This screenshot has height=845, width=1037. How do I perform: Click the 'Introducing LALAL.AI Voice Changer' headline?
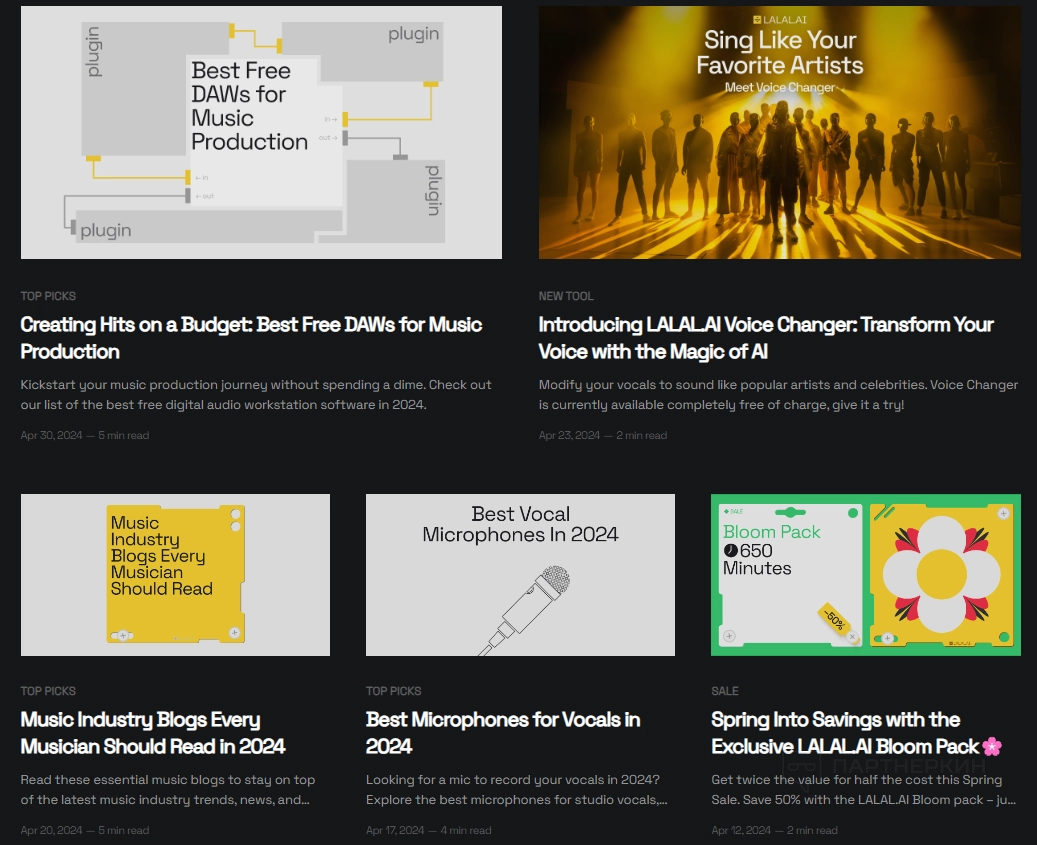pos(766,338)
